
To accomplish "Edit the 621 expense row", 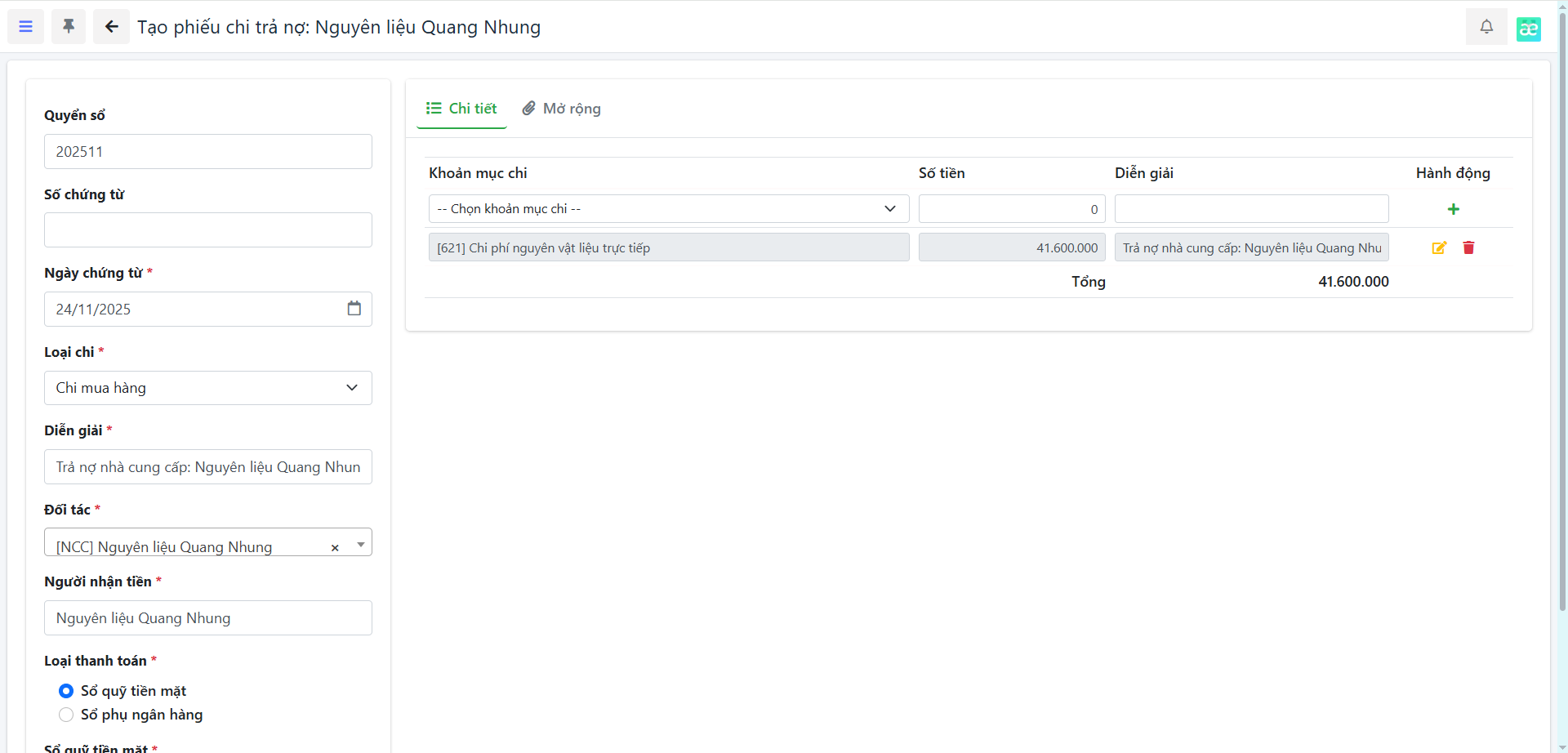I will [1439, 247].
